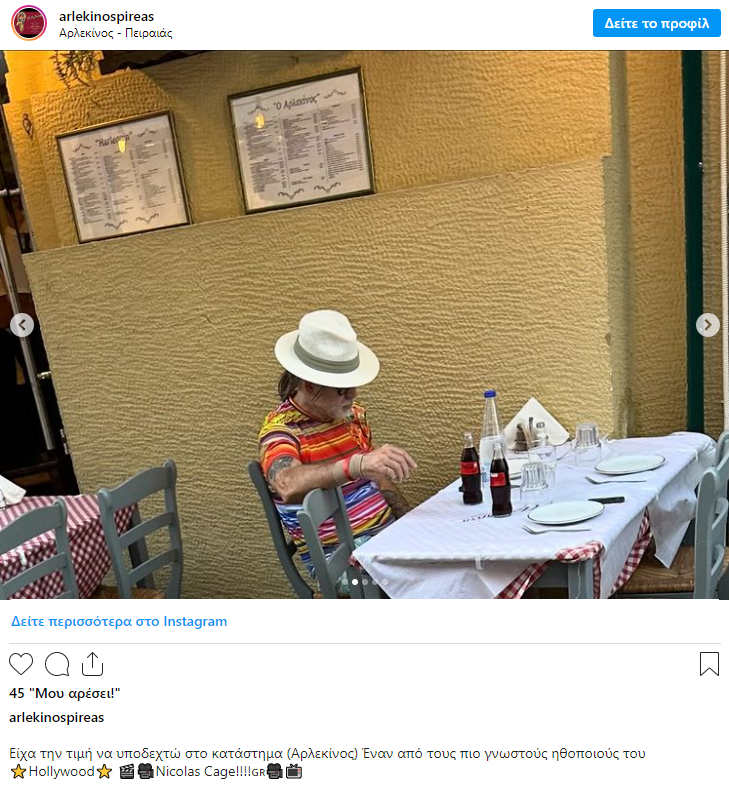Click the restaurant photo of seated man
This screenshot has width=729, height=787.
tap(364, 324)
